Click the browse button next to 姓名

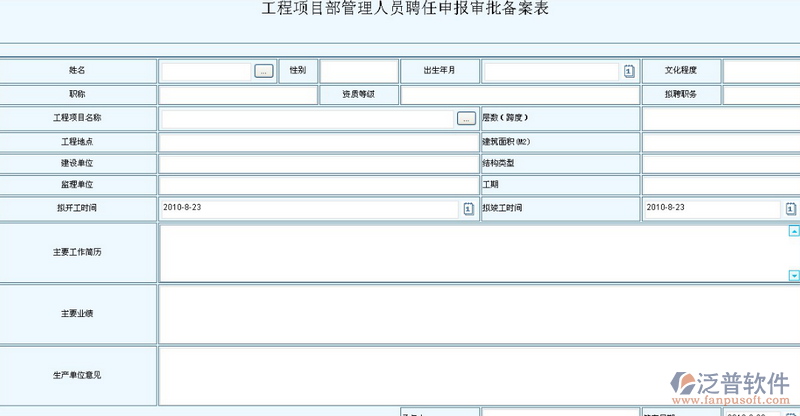coord(263,72)
